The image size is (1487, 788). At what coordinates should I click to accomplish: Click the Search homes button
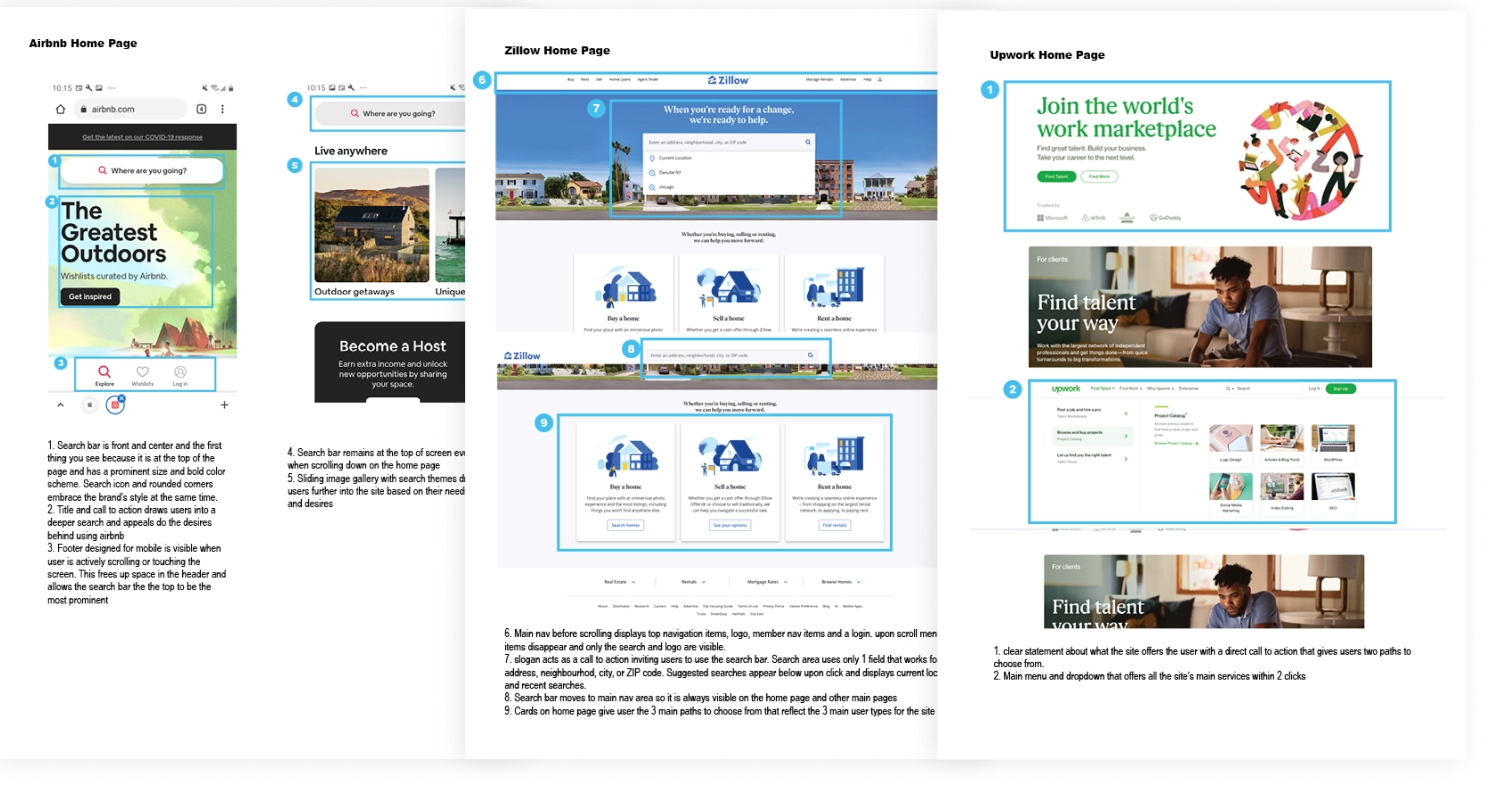click(626, 525)
